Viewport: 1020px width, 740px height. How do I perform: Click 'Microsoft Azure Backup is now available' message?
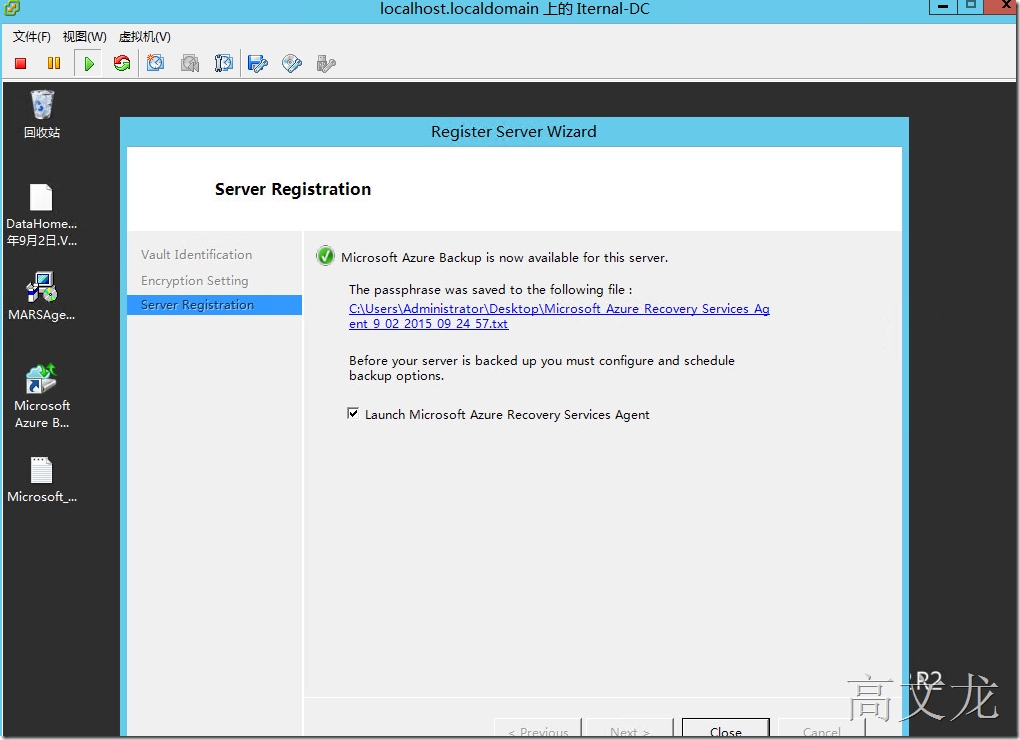tap(504, 258)
